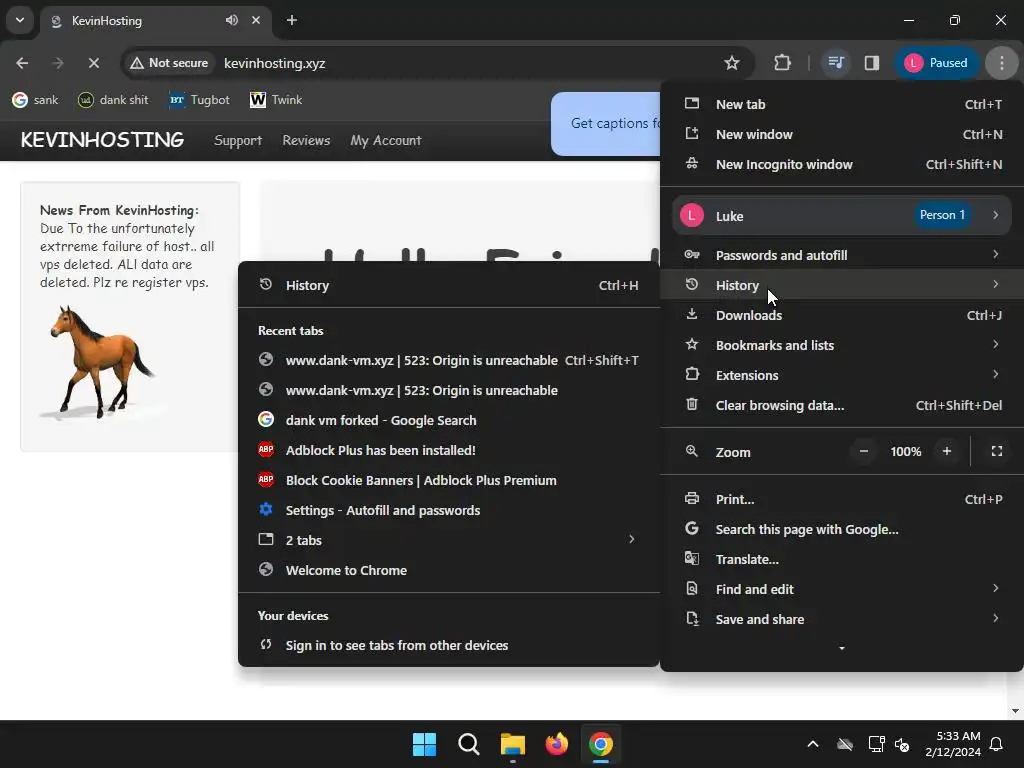Increase zoom with plus button
Screen dimensions: 1024x768
tap(946, 451)
